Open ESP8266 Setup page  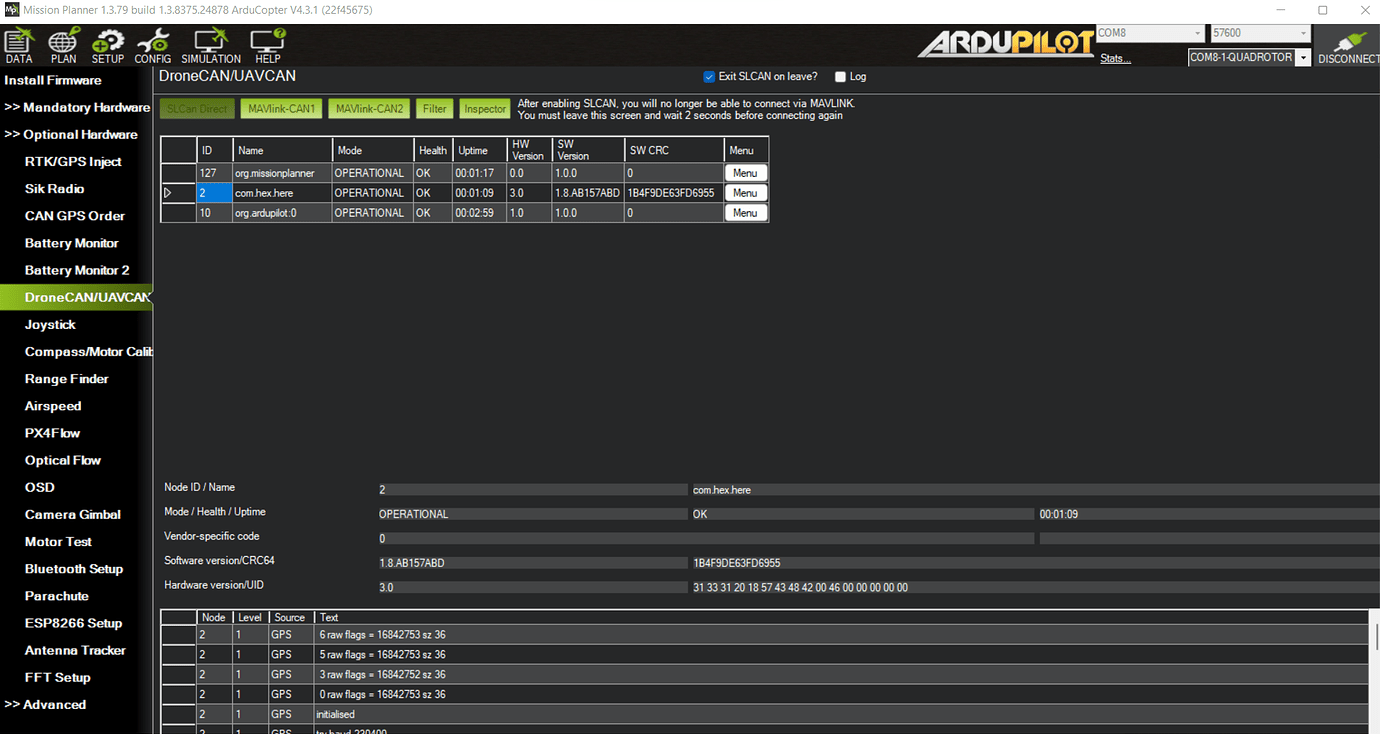pyautogui.click(x=74, y=622)
